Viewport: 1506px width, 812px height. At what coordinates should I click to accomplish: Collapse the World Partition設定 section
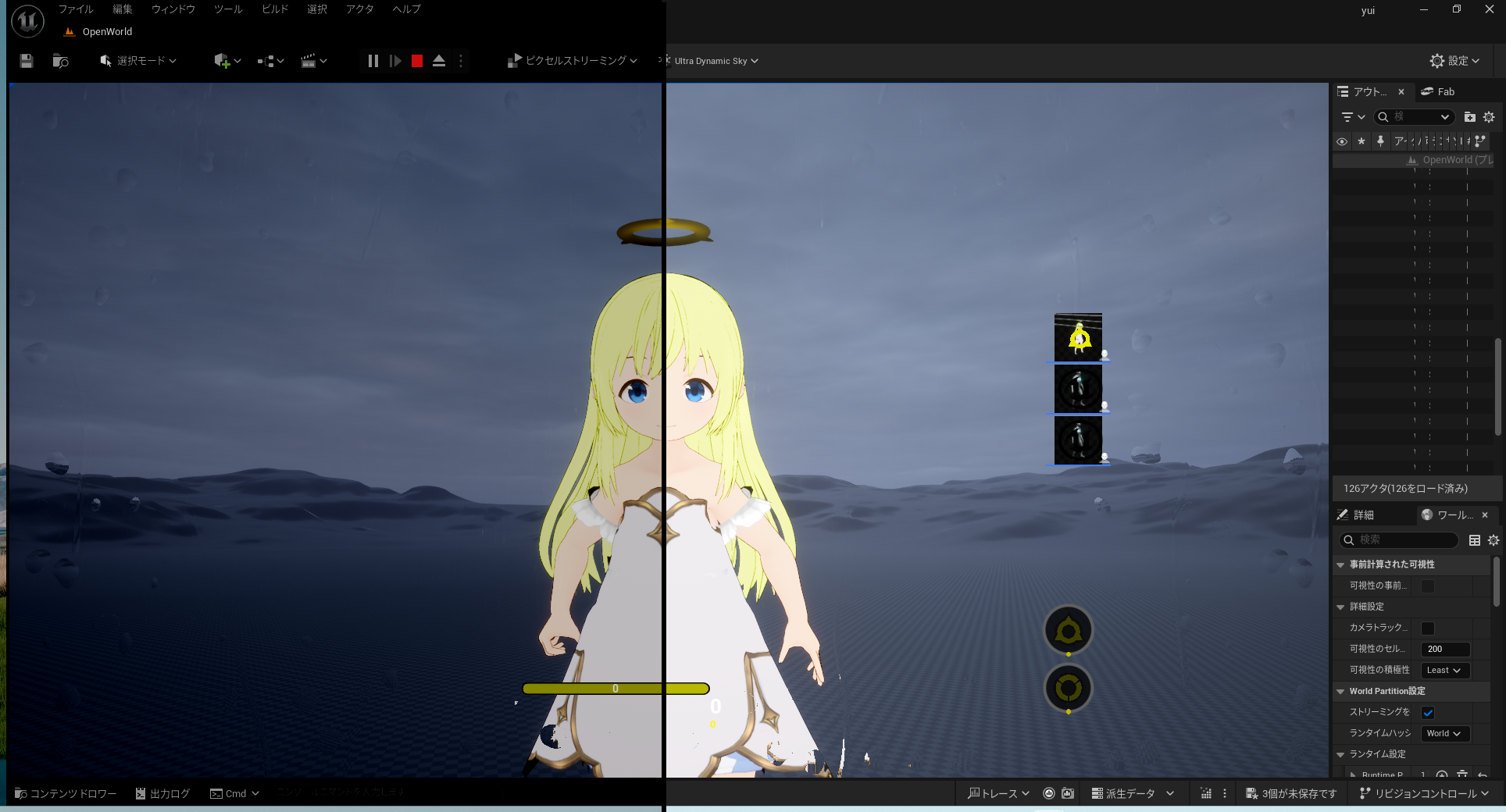pyautogui.click(x=1340, y=692)
